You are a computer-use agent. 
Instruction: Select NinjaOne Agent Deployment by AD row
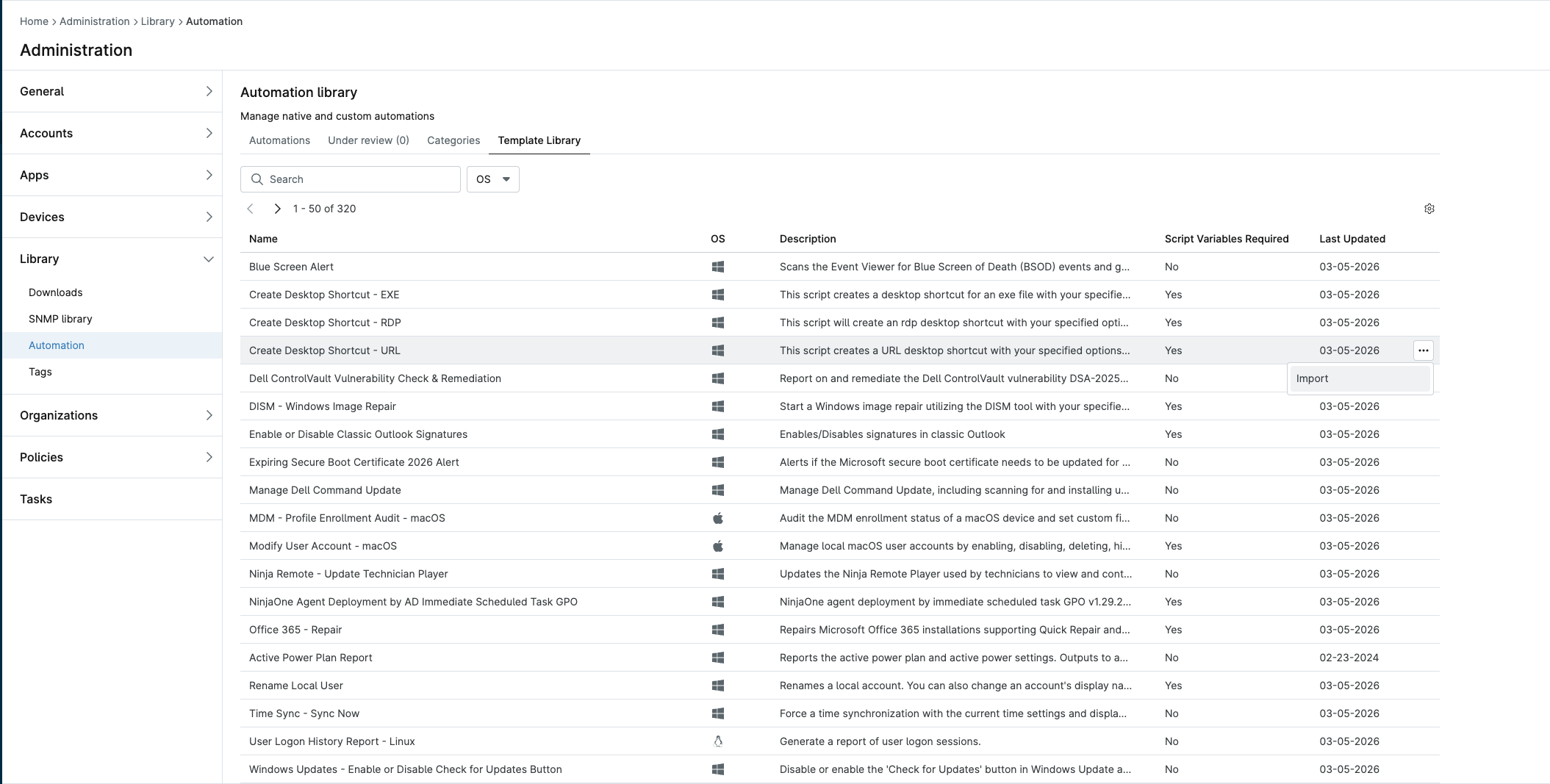[x=839, y=602]
